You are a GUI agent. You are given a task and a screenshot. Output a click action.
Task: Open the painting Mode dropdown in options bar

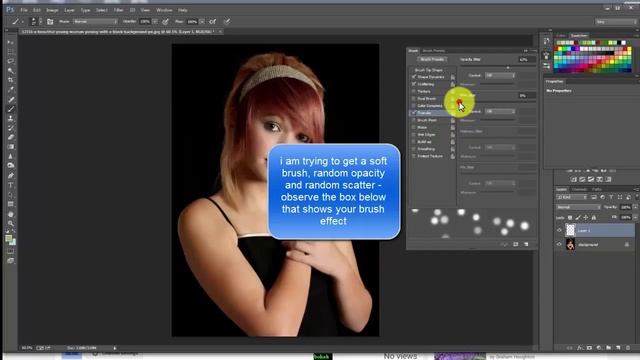[95, 22]
